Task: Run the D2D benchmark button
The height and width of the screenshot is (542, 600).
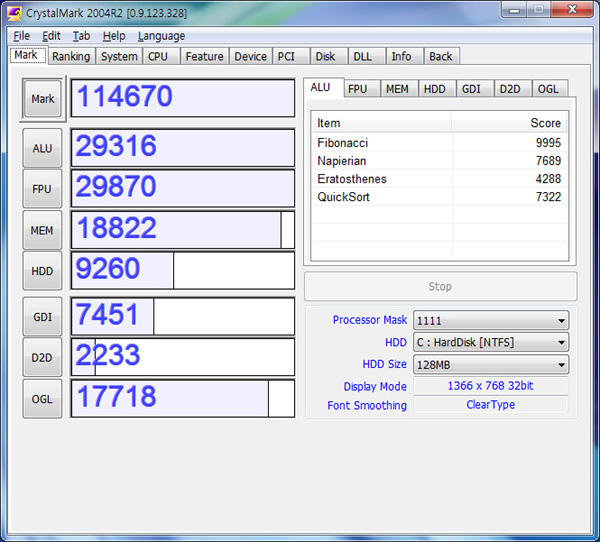Action: pyautogui.click(x=42, y=358)
